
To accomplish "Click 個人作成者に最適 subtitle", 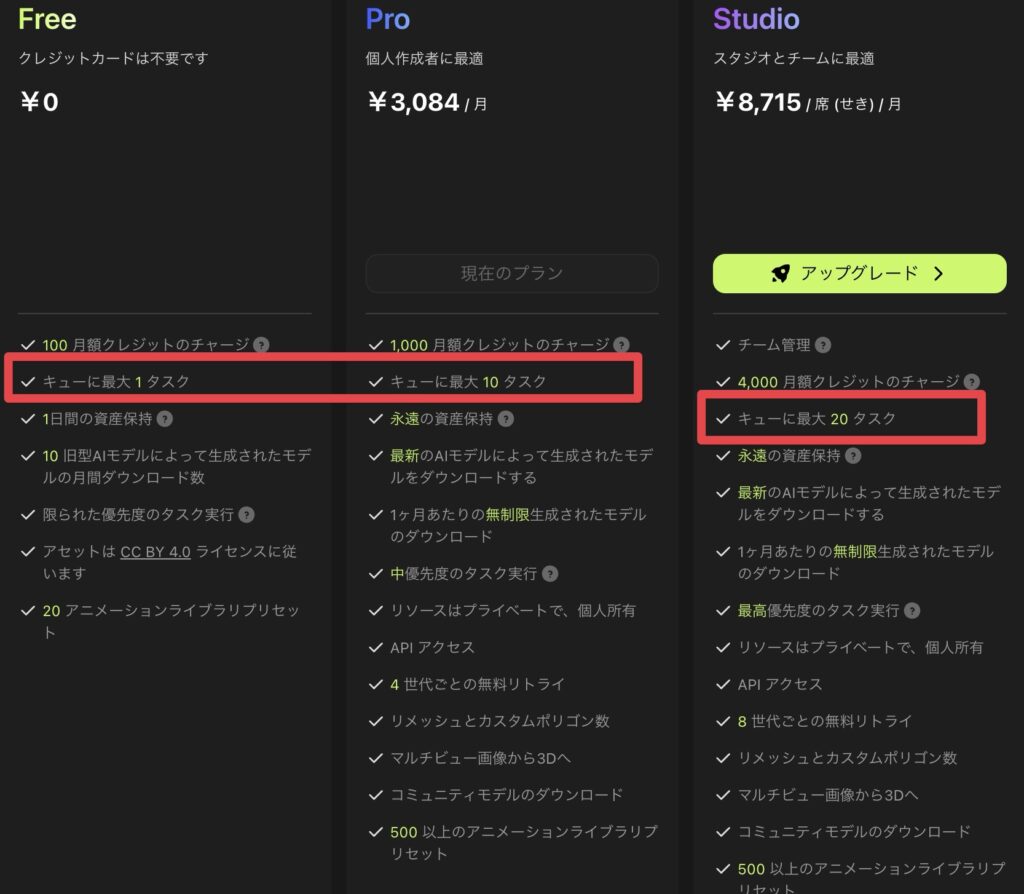I will click(x=424, y=58).
